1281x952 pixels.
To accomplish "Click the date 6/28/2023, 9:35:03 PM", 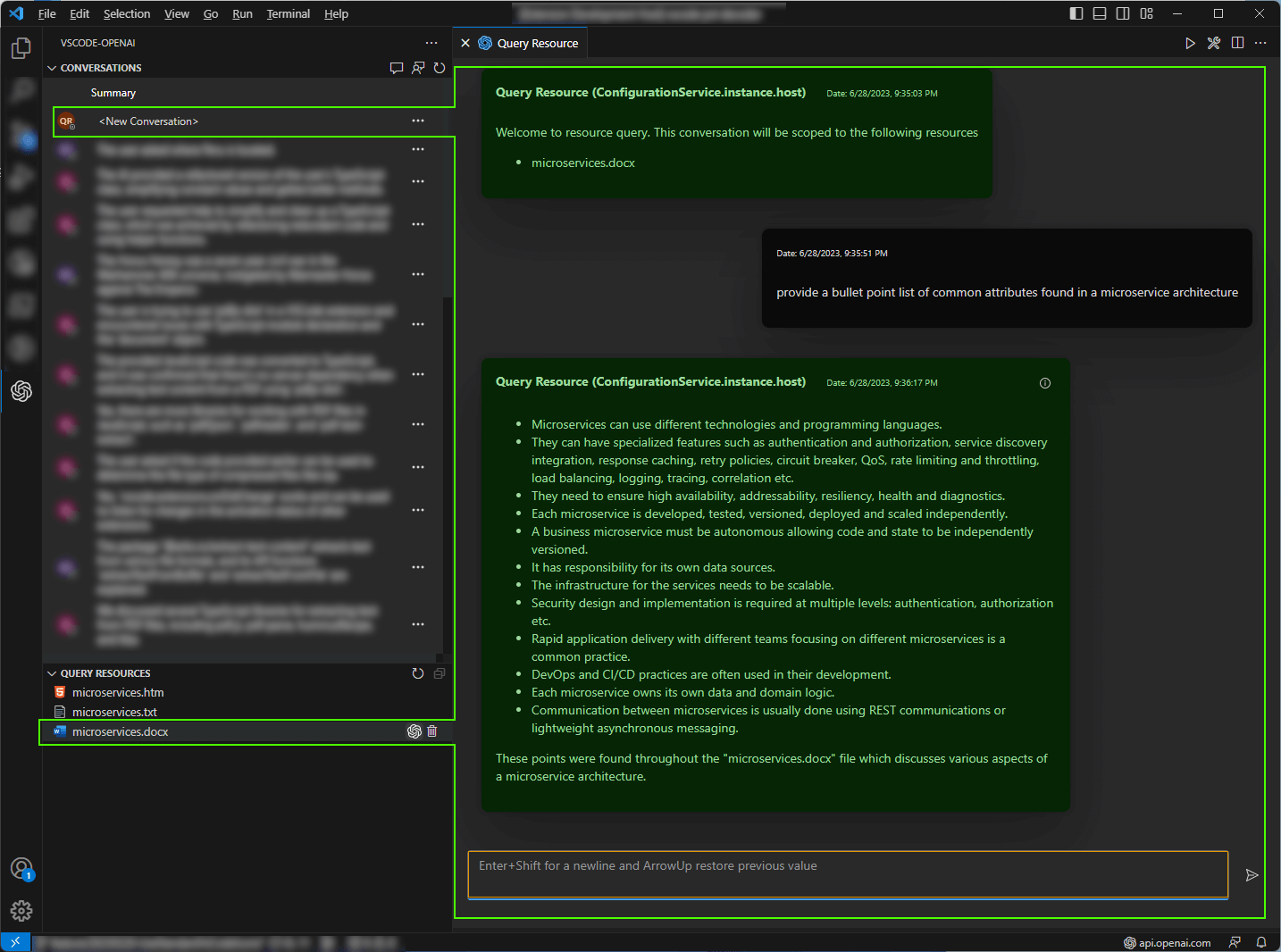I will 882,94.
